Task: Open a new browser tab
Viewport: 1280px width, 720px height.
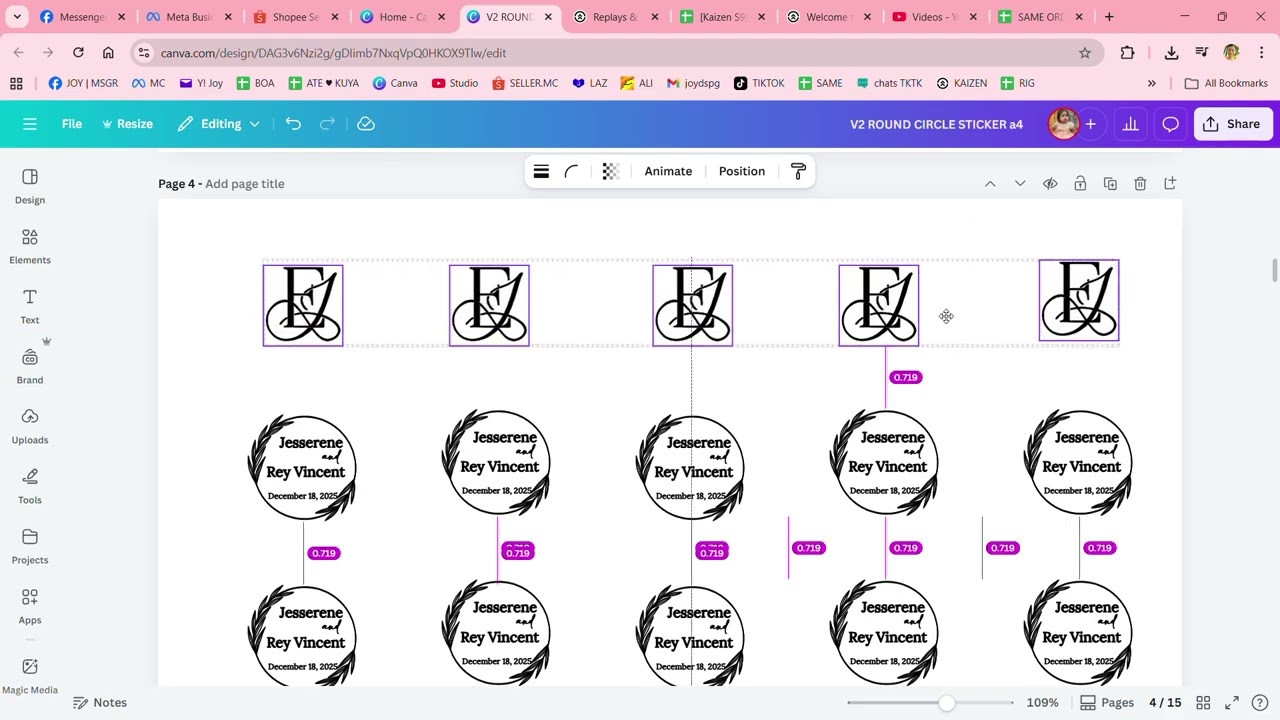Action: pos(1109,17)
